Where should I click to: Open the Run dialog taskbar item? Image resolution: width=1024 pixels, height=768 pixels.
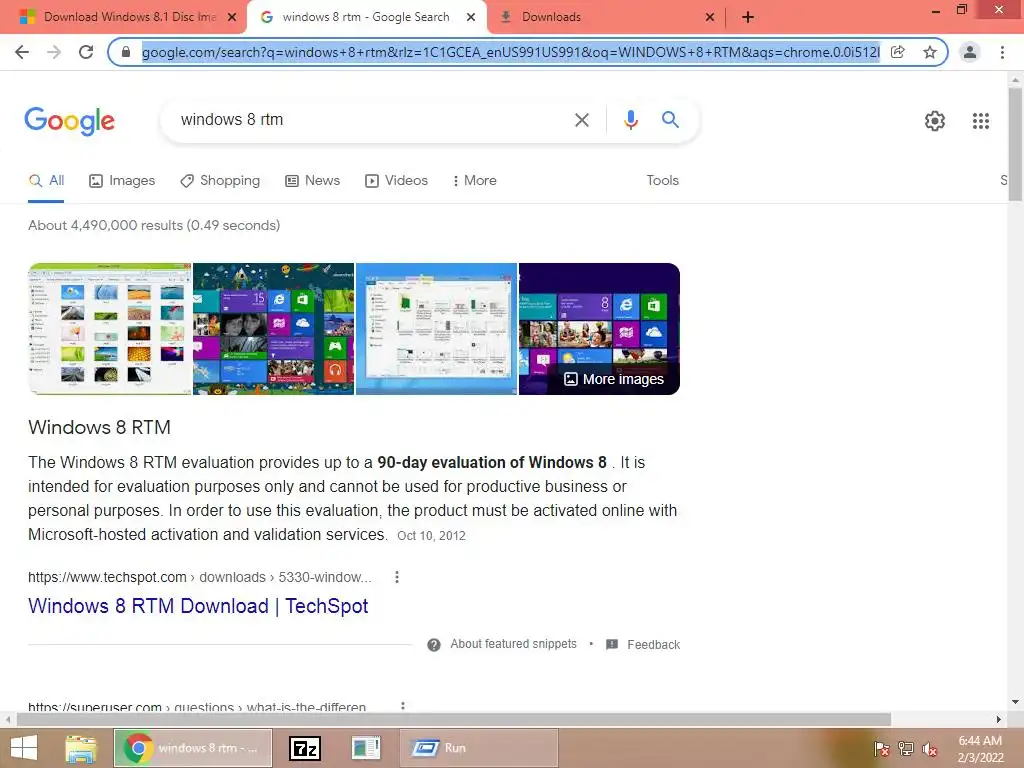click(479, 748)
